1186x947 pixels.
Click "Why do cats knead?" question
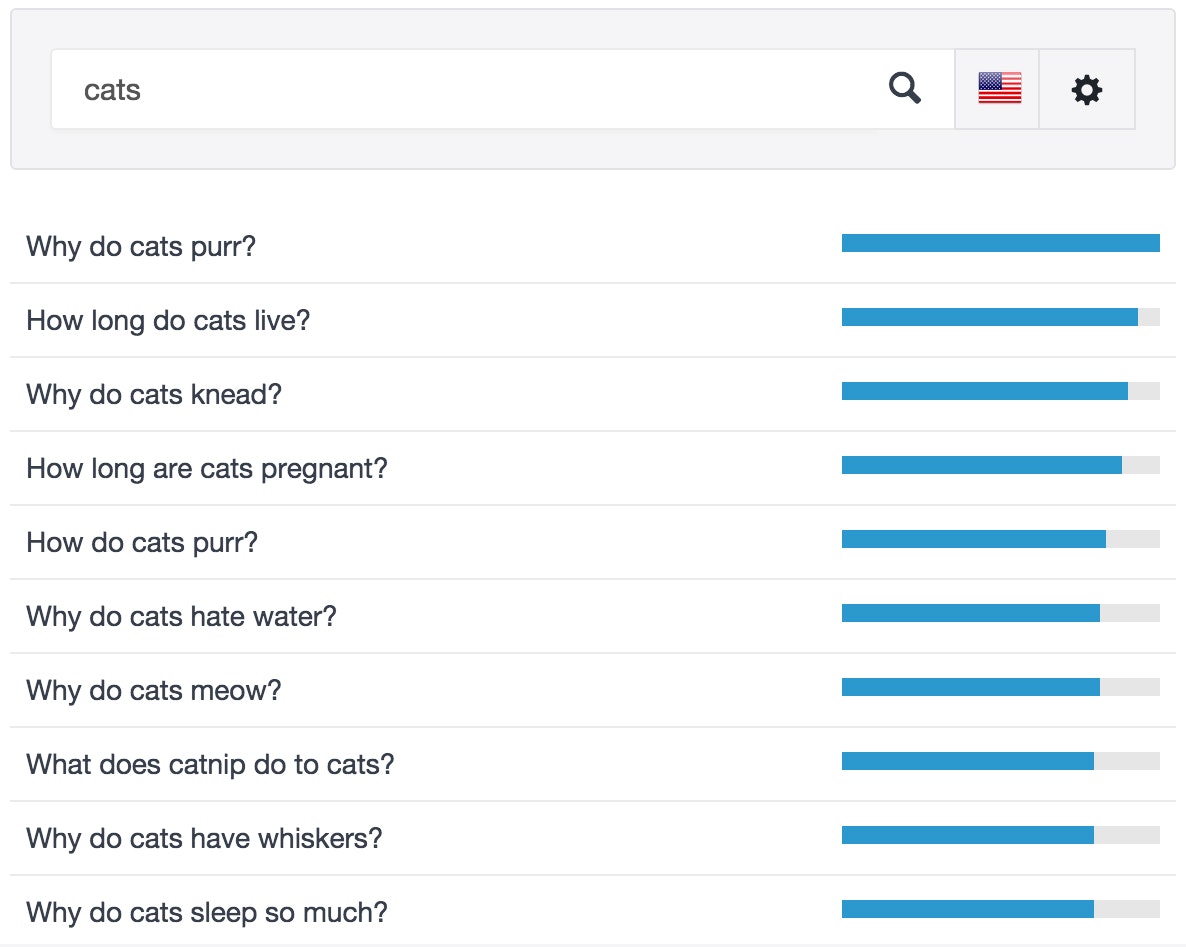click(154, 394)
